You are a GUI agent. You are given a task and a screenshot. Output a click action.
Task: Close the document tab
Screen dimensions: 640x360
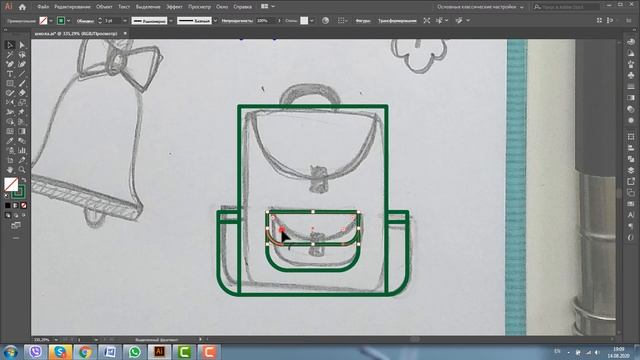(125, 33)
